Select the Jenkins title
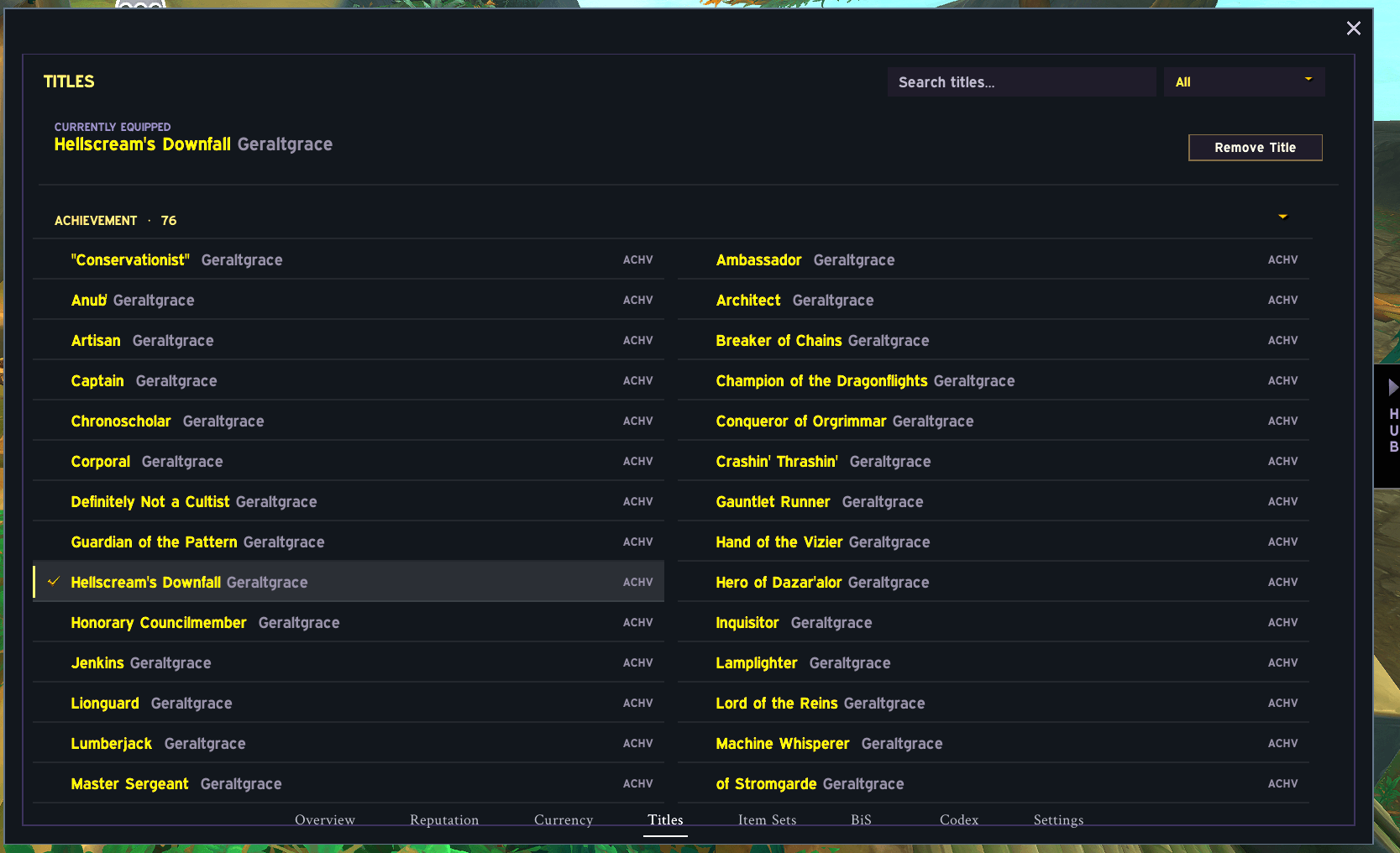The width and height of the screenshot is (1400, 853). (349, 662)
